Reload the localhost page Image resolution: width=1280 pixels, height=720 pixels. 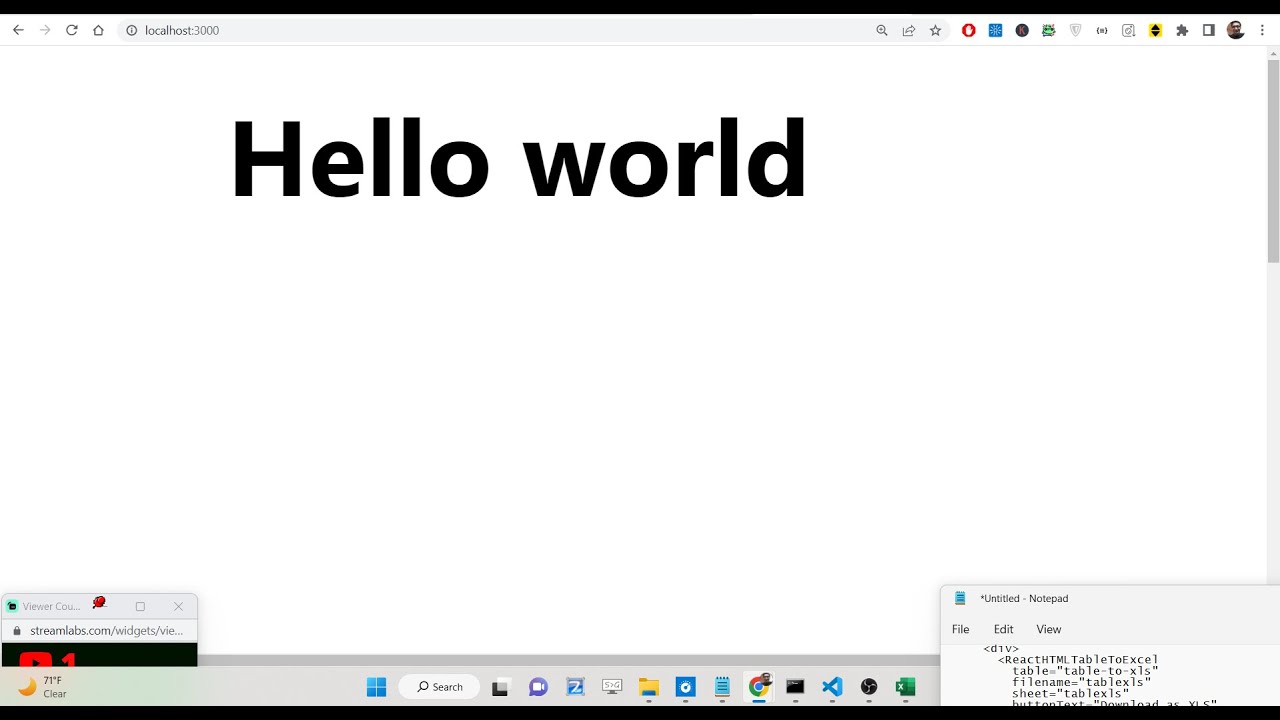[72, 30]
